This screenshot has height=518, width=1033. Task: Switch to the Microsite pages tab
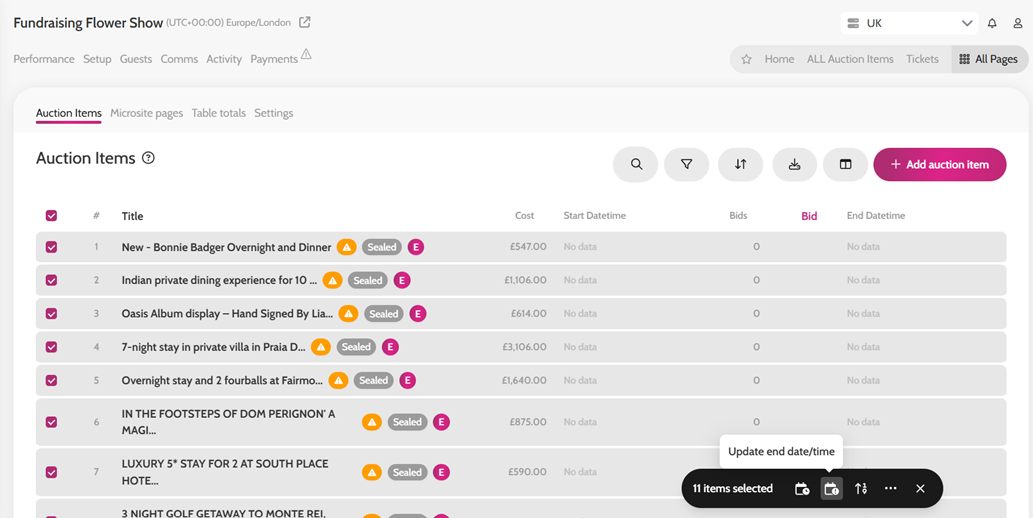[146, 113]
